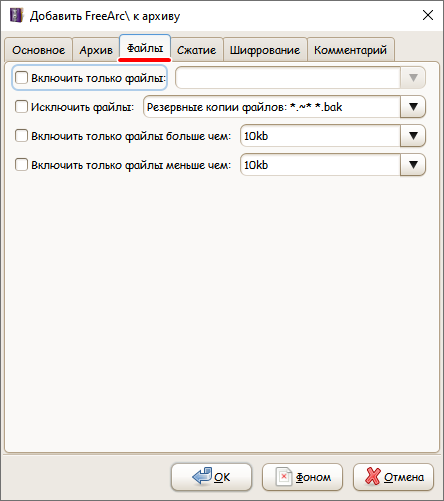Expand the include-only files dropdown arrow

413,78
